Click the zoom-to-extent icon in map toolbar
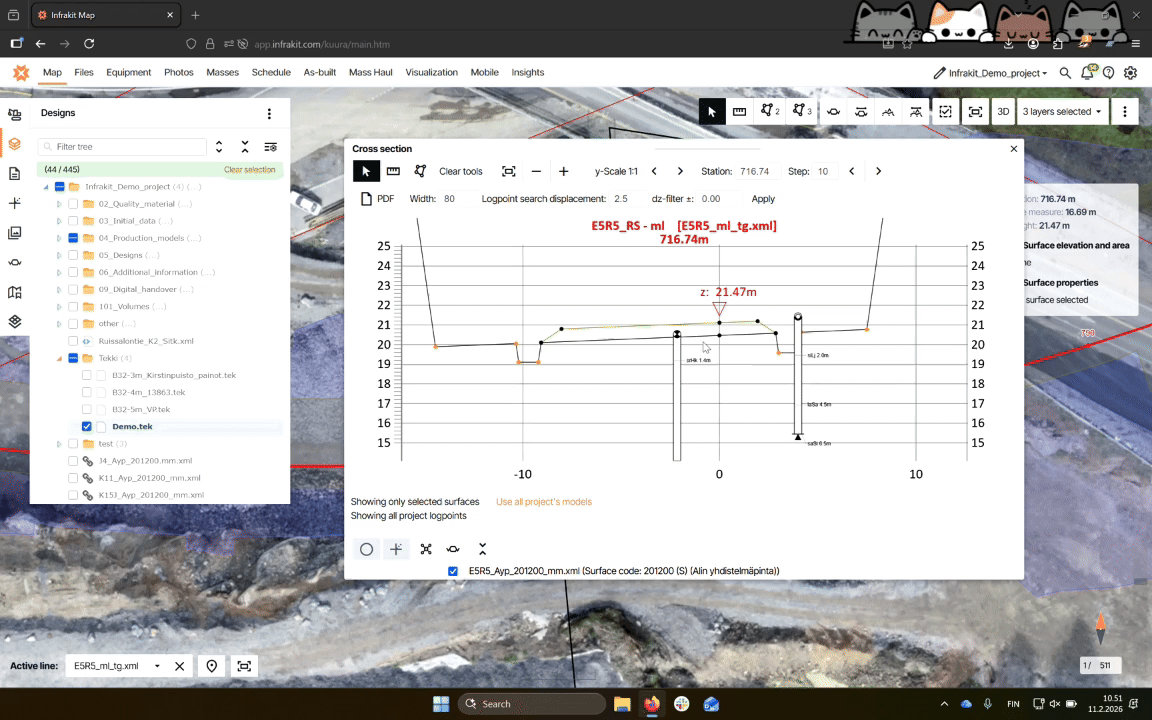The height and width of the screenshot is (720, 1152). point(975,112)
